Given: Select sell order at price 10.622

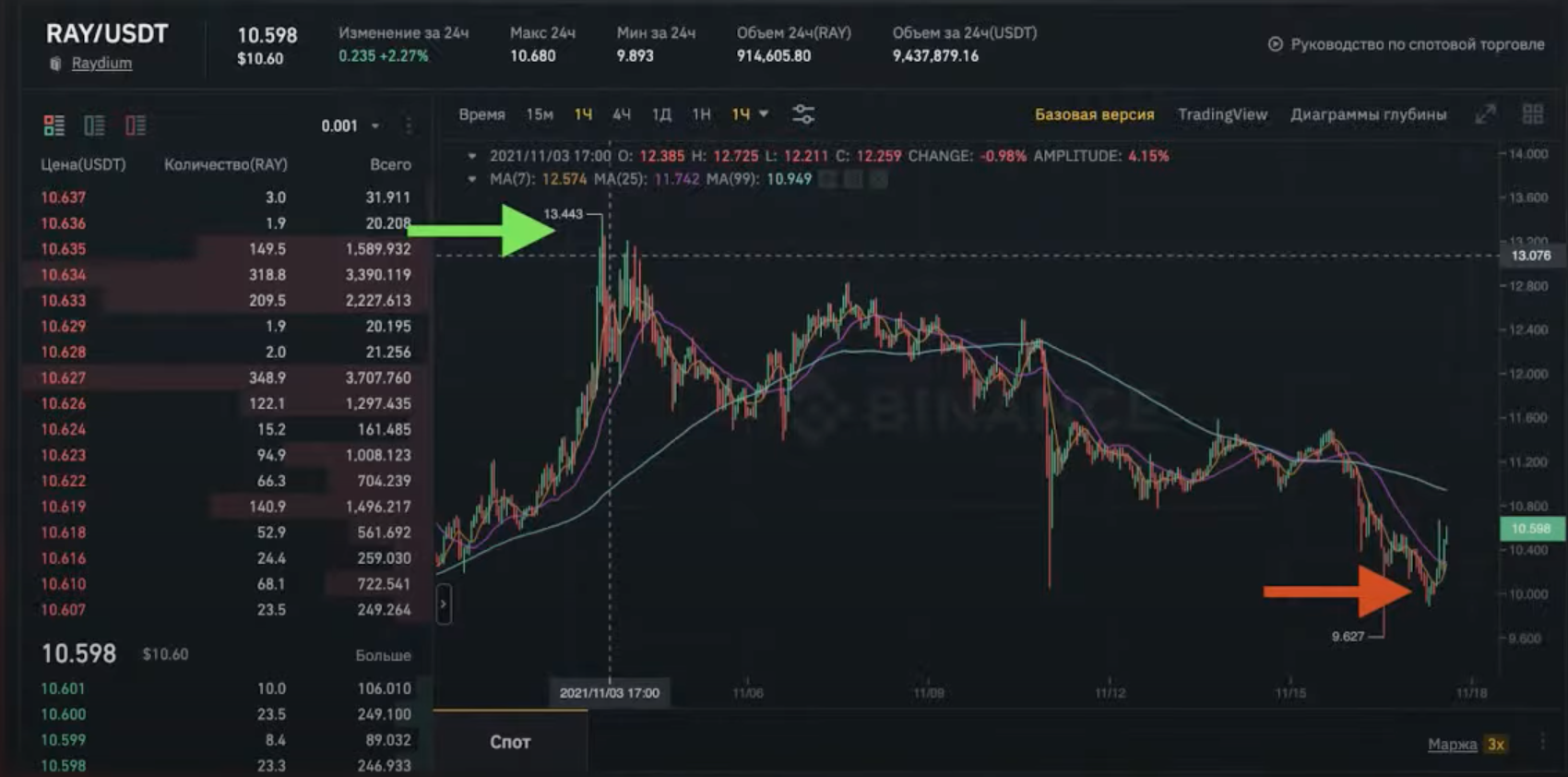Looking at the screenshot, I should click(226, 482).
